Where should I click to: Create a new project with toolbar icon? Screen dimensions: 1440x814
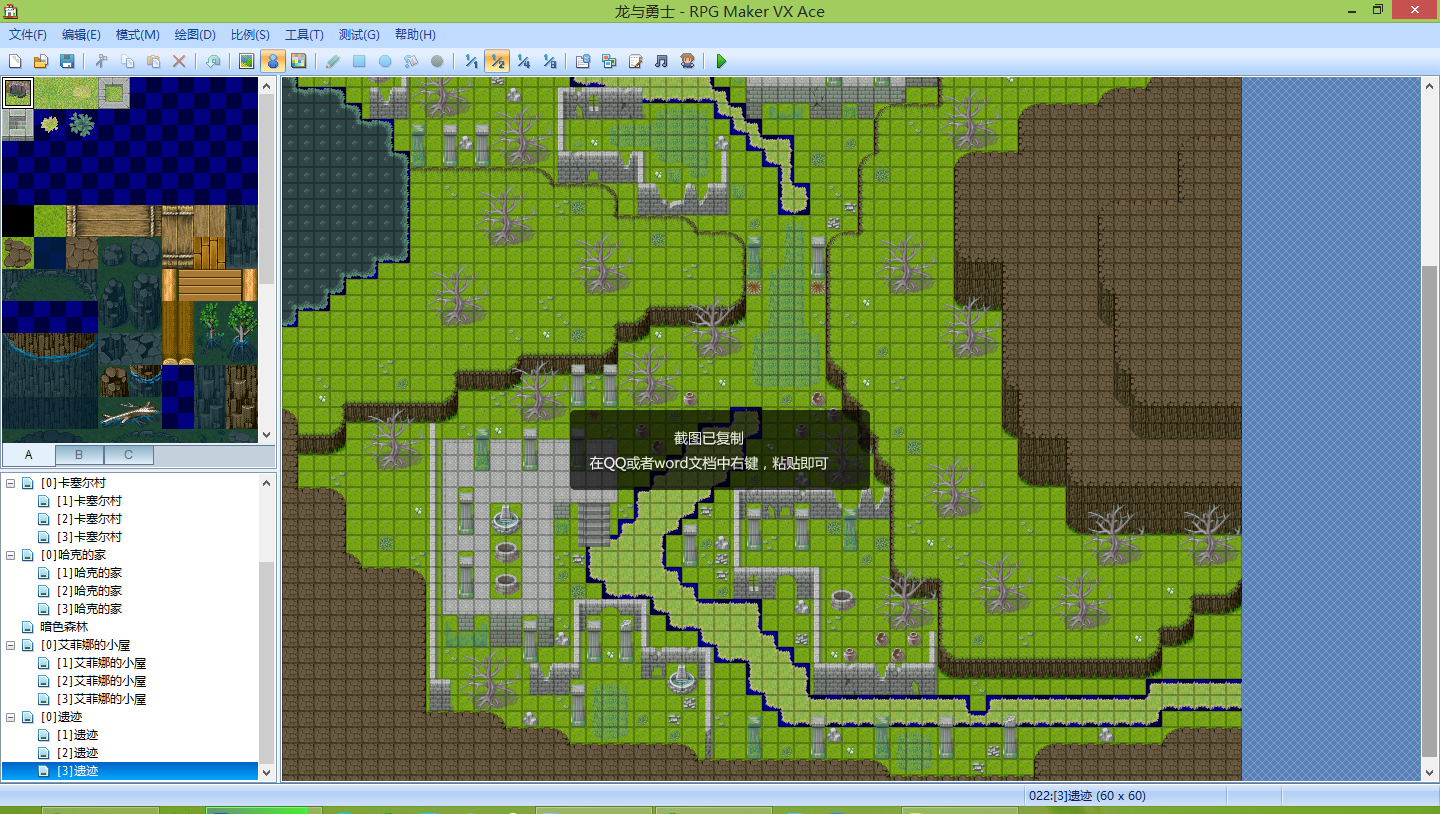point(15,61)
